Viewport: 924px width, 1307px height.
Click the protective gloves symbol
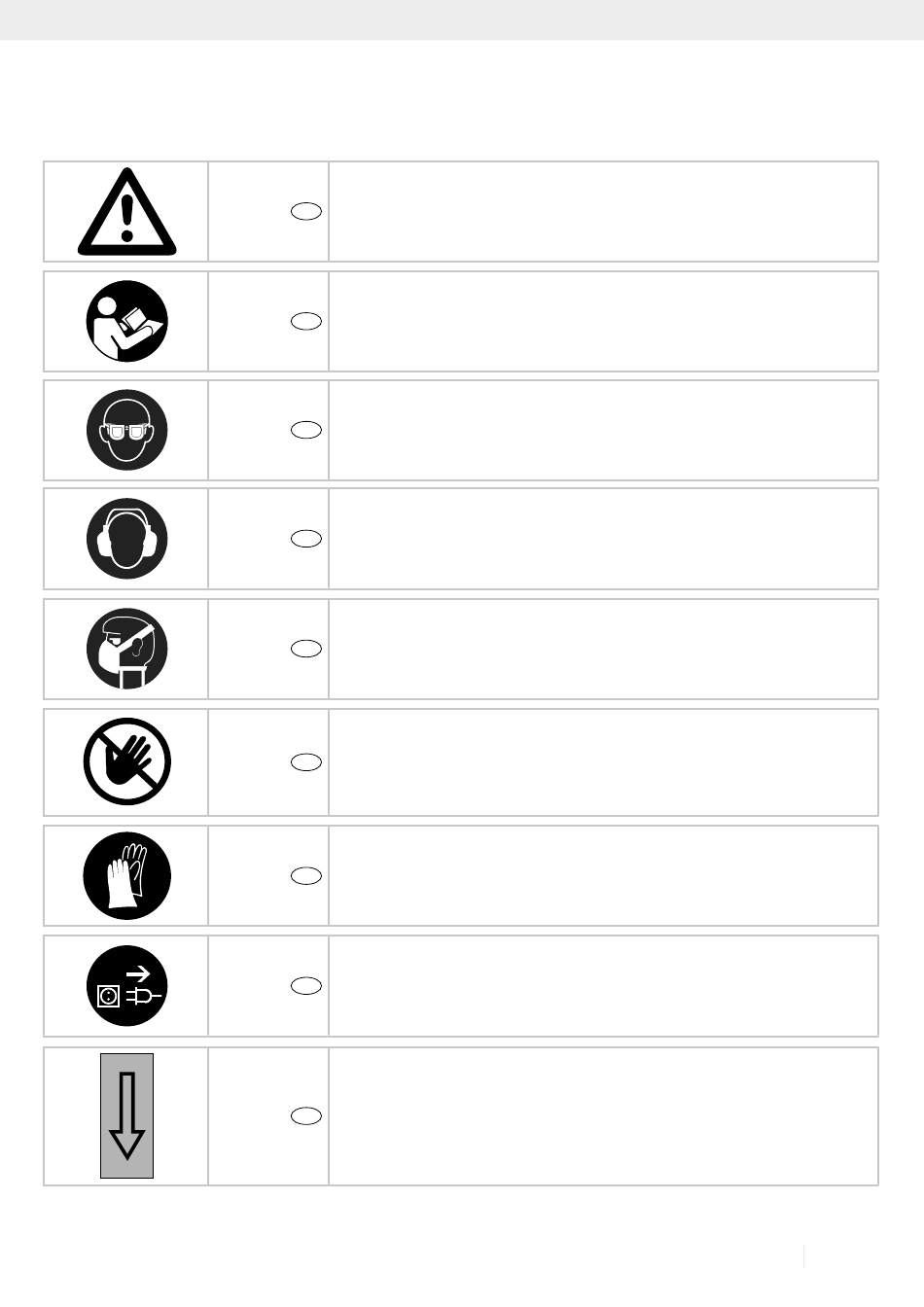point(127,875)
